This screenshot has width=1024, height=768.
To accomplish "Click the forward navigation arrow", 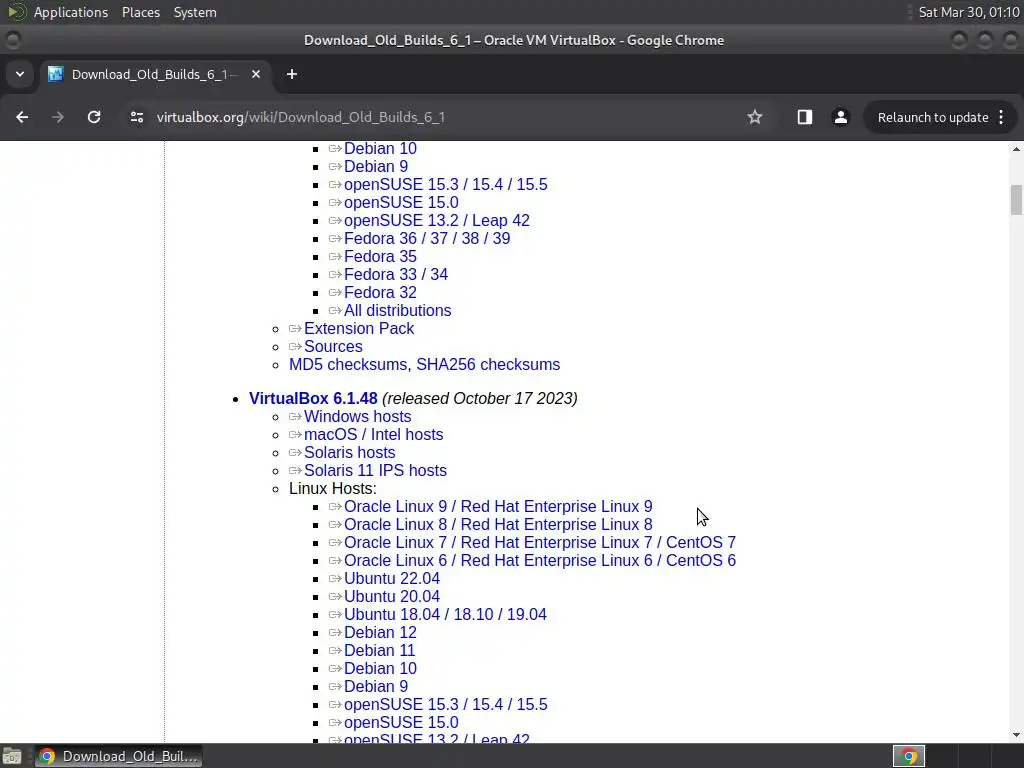I will coord(58,117).
